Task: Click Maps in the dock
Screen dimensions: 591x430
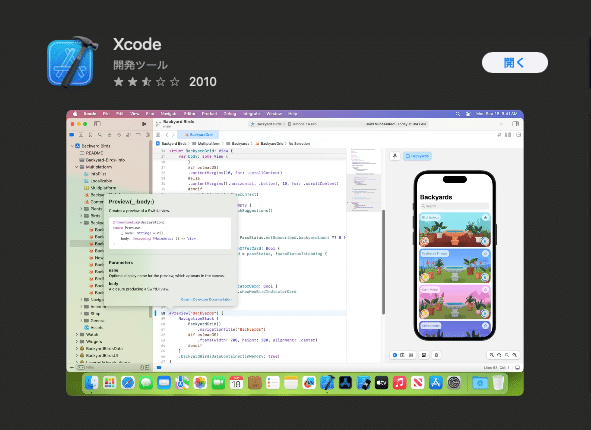Action: click(182, 383)
